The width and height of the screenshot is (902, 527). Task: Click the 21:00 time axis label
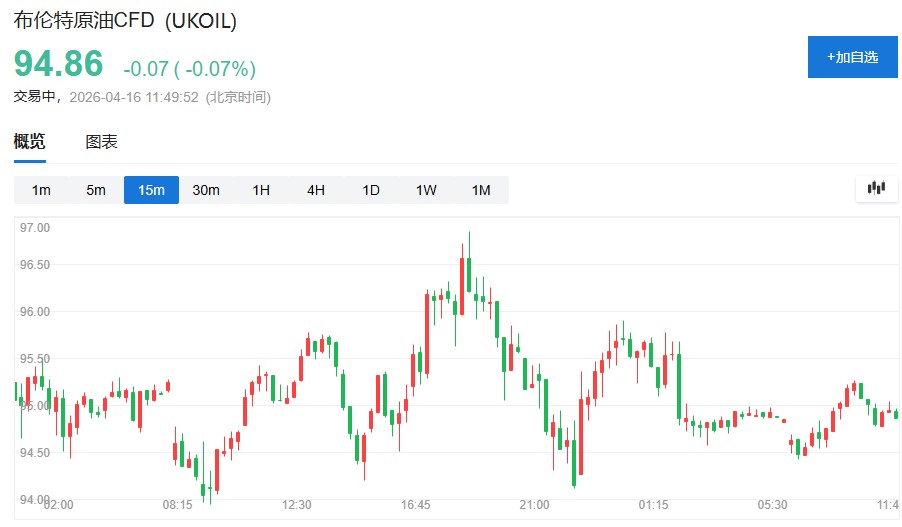coord(535,505)
